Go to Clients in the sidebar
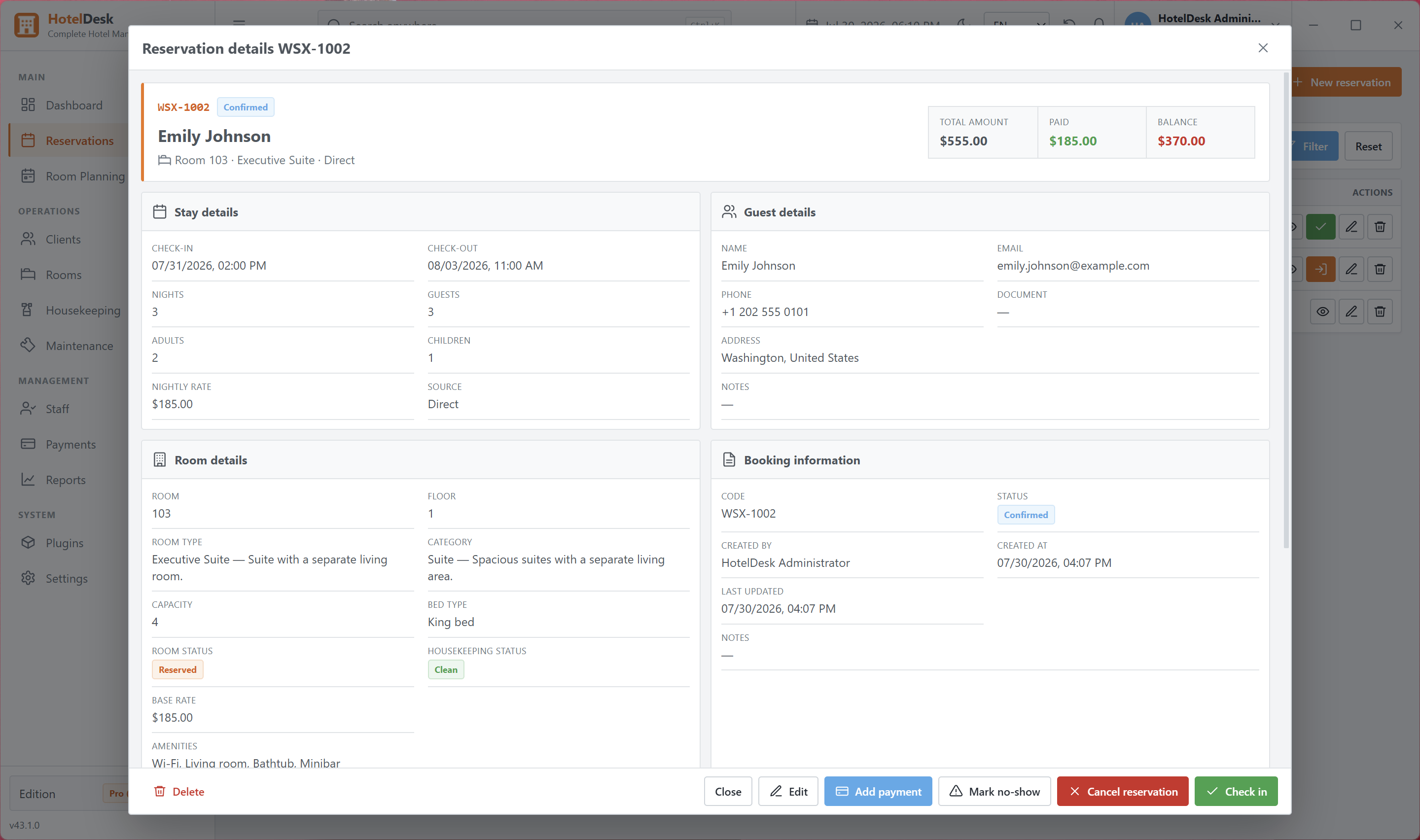1420x840 pixels. point(68,240)
